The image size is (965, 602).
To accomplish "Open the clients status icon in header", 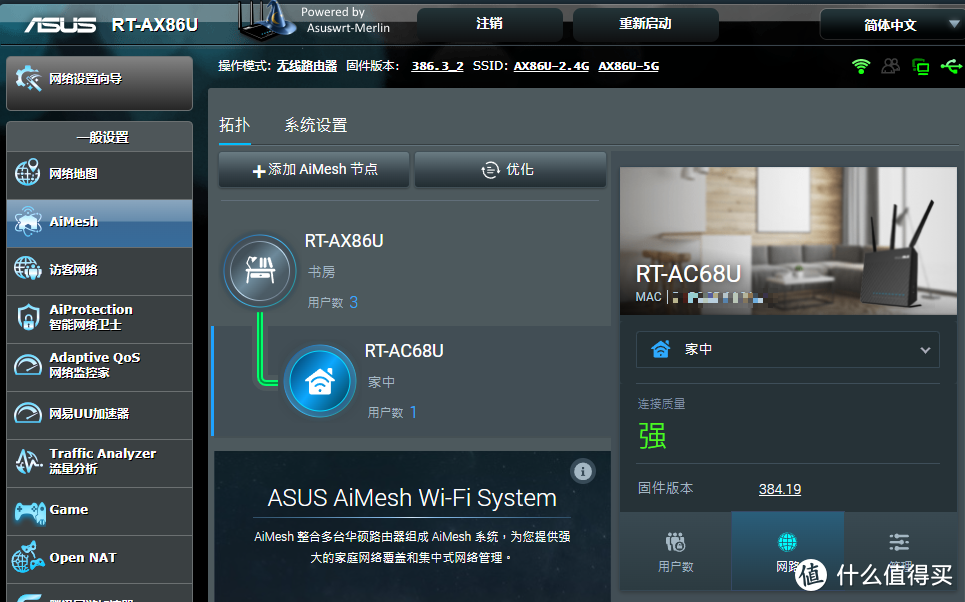I will [891, 65].
